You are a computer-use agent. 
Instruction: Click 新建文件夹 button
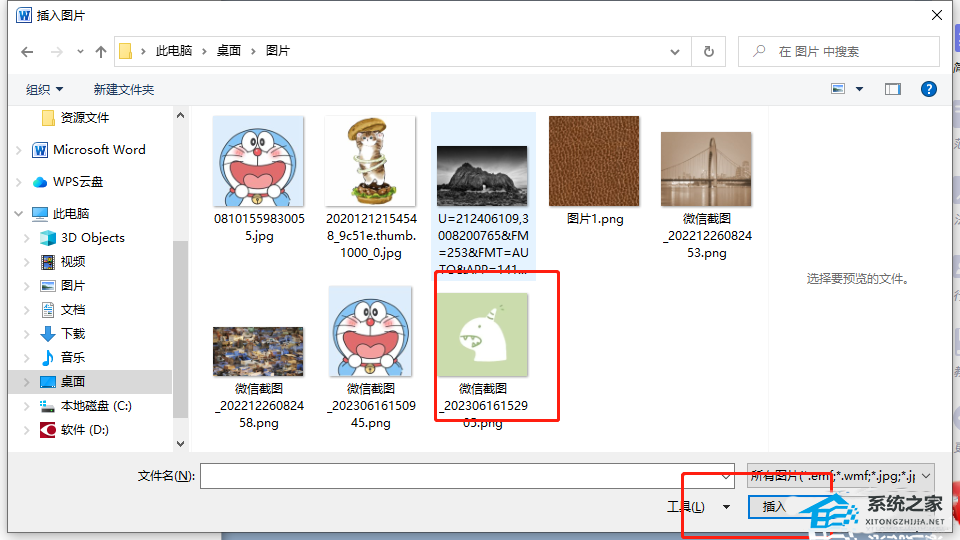click(124, 89)
